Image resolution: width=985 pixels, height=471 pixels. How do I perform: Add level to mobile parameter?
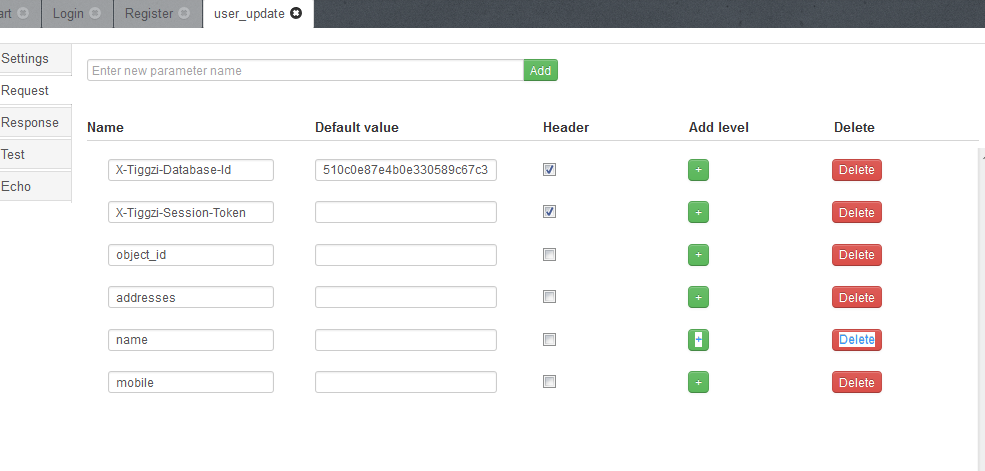(698, 382)
